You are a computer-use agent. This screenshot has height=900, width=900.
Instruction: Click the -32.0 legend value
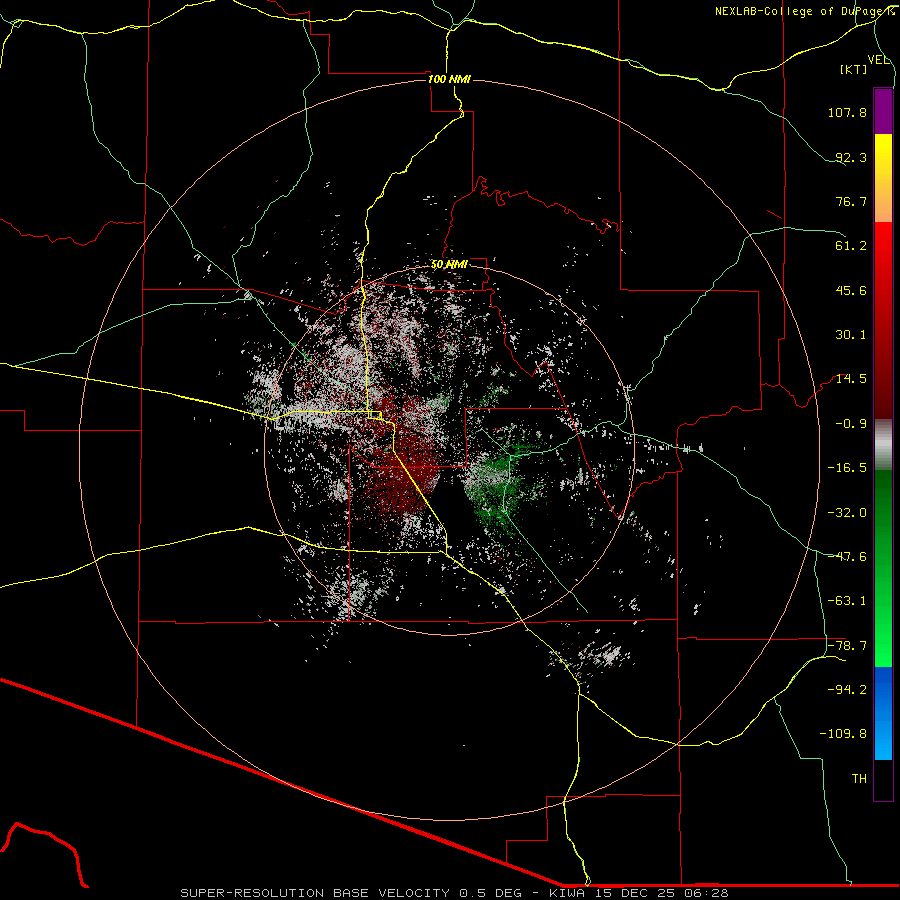(847, 512)
